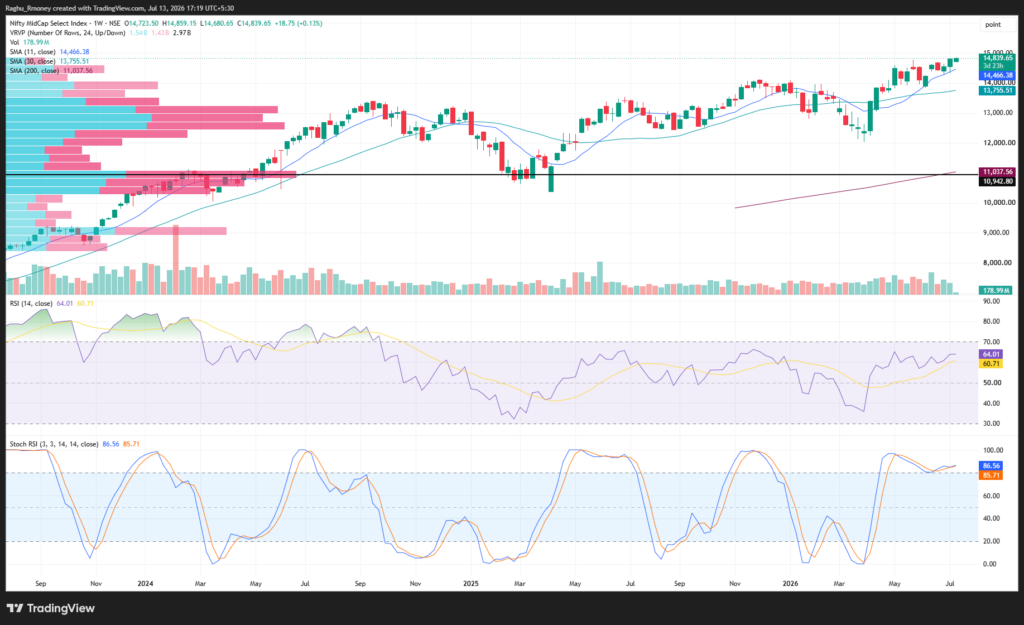The width and height of the screenshot is (1024, 625).
Task: Click the 2026 label on the time axis
Action: click(x=790, y=583)
